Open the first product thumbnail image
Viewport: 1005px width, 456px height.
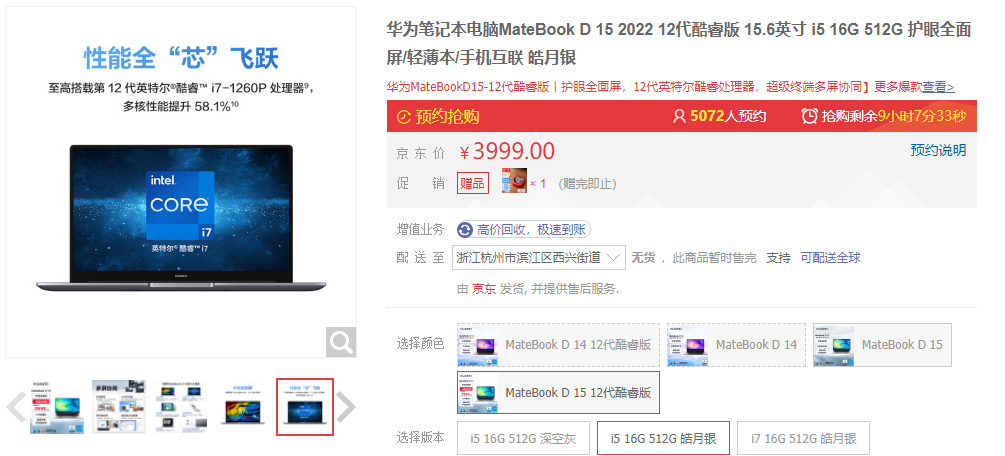tap(56, 407)
